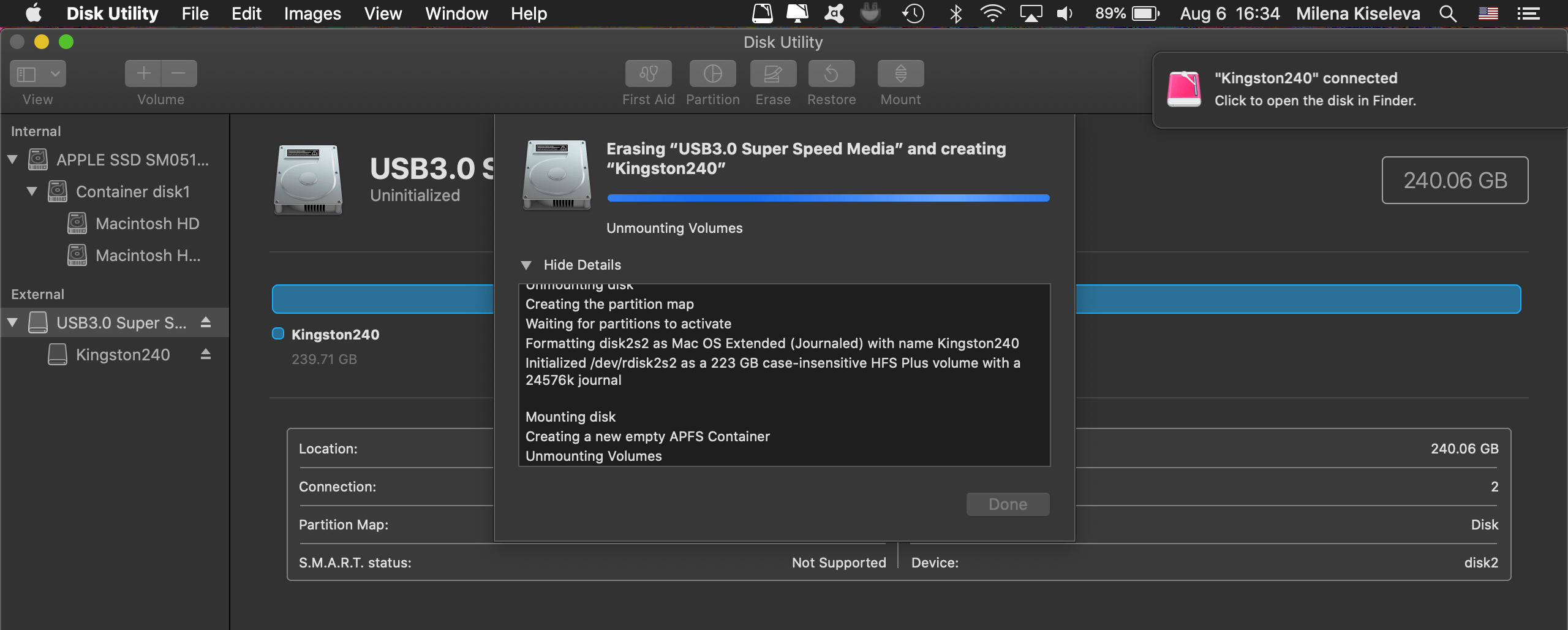Open the Apple menu

click(x=33, y=13)
